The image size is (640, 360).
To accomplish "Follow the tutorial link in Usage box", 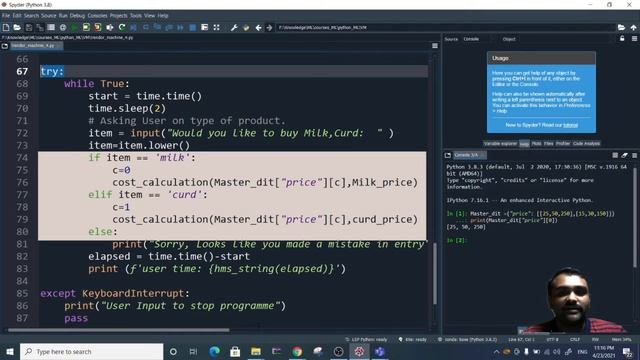I will point(570,125).
